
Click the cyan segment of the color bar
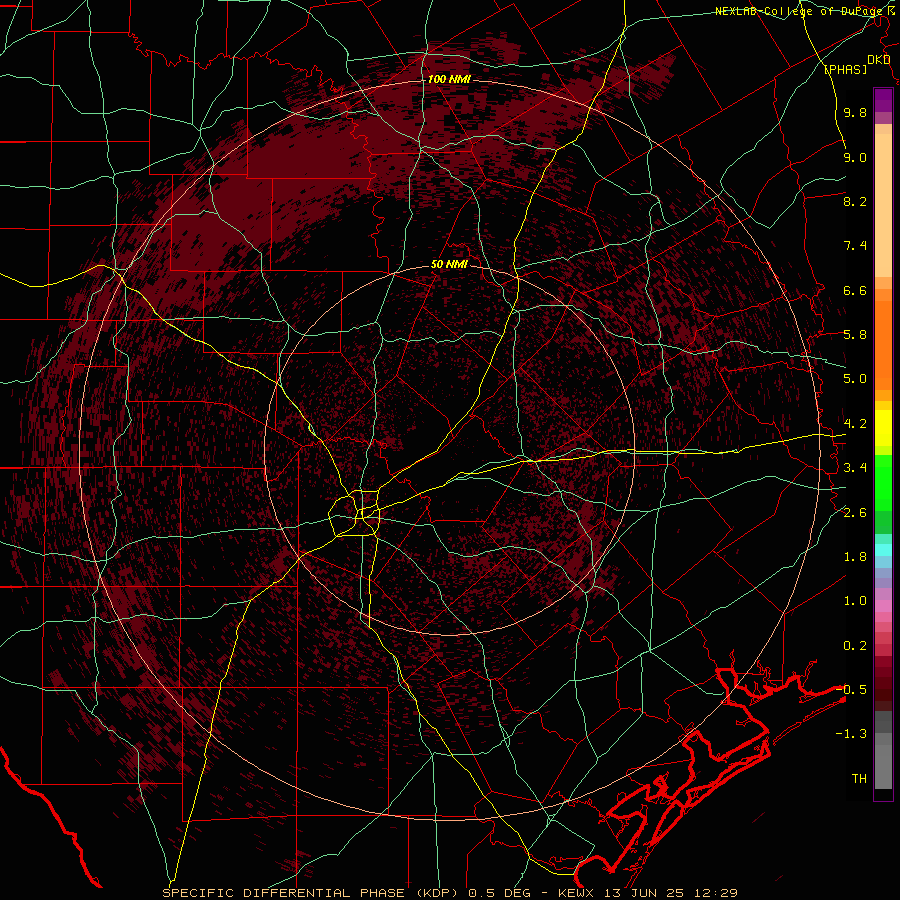click(883, 550)
